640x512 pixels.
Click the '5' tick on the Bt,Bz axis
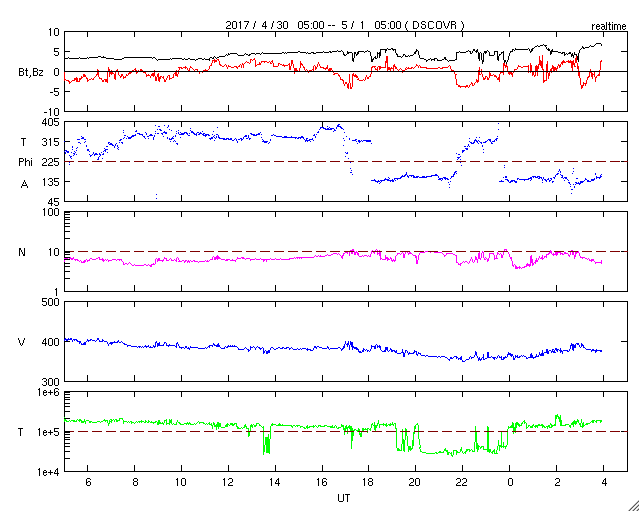[x=56, y=52]
